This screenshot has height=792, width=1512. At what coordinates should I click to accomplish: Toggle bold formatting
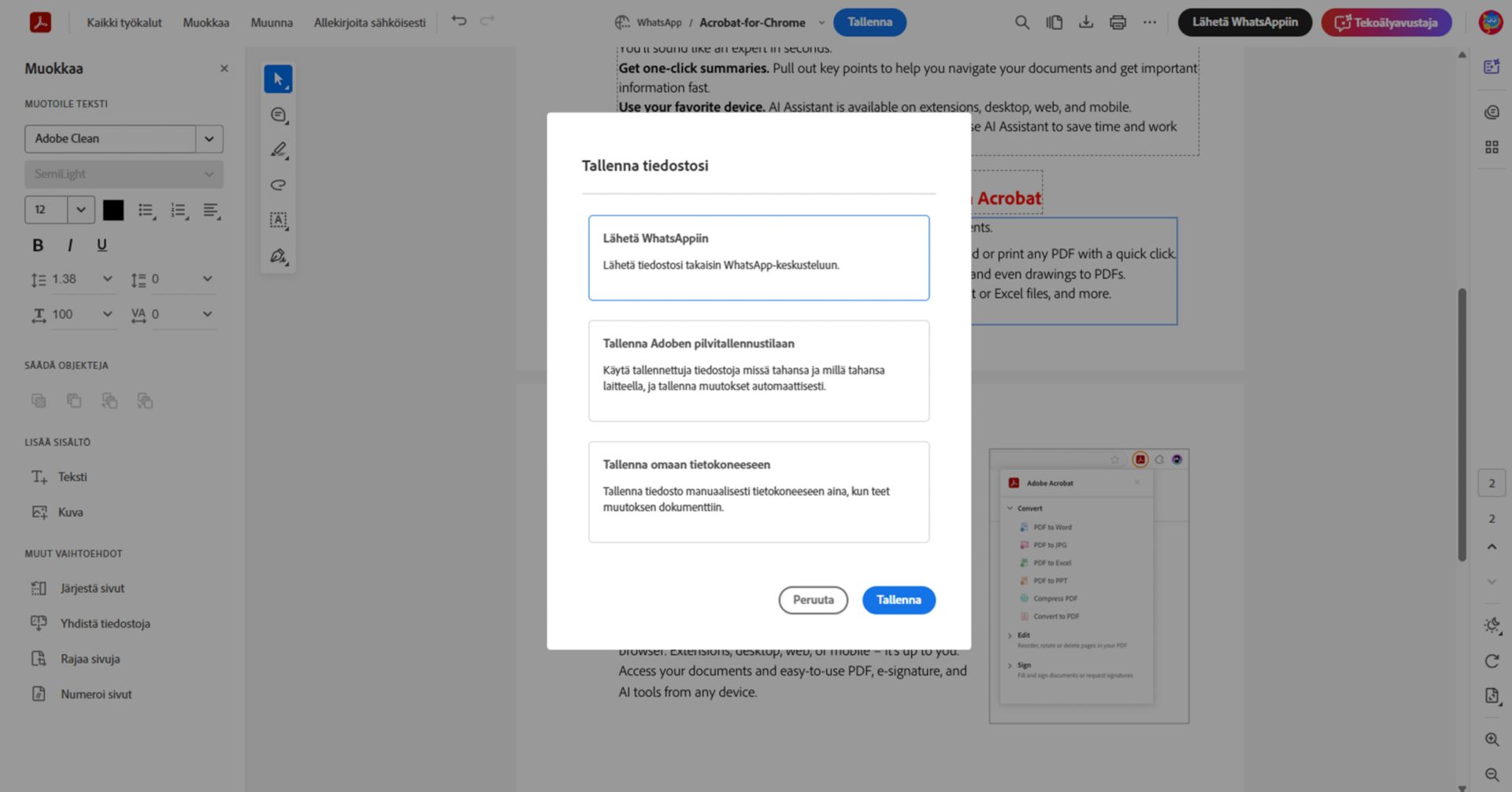(37, 245)
